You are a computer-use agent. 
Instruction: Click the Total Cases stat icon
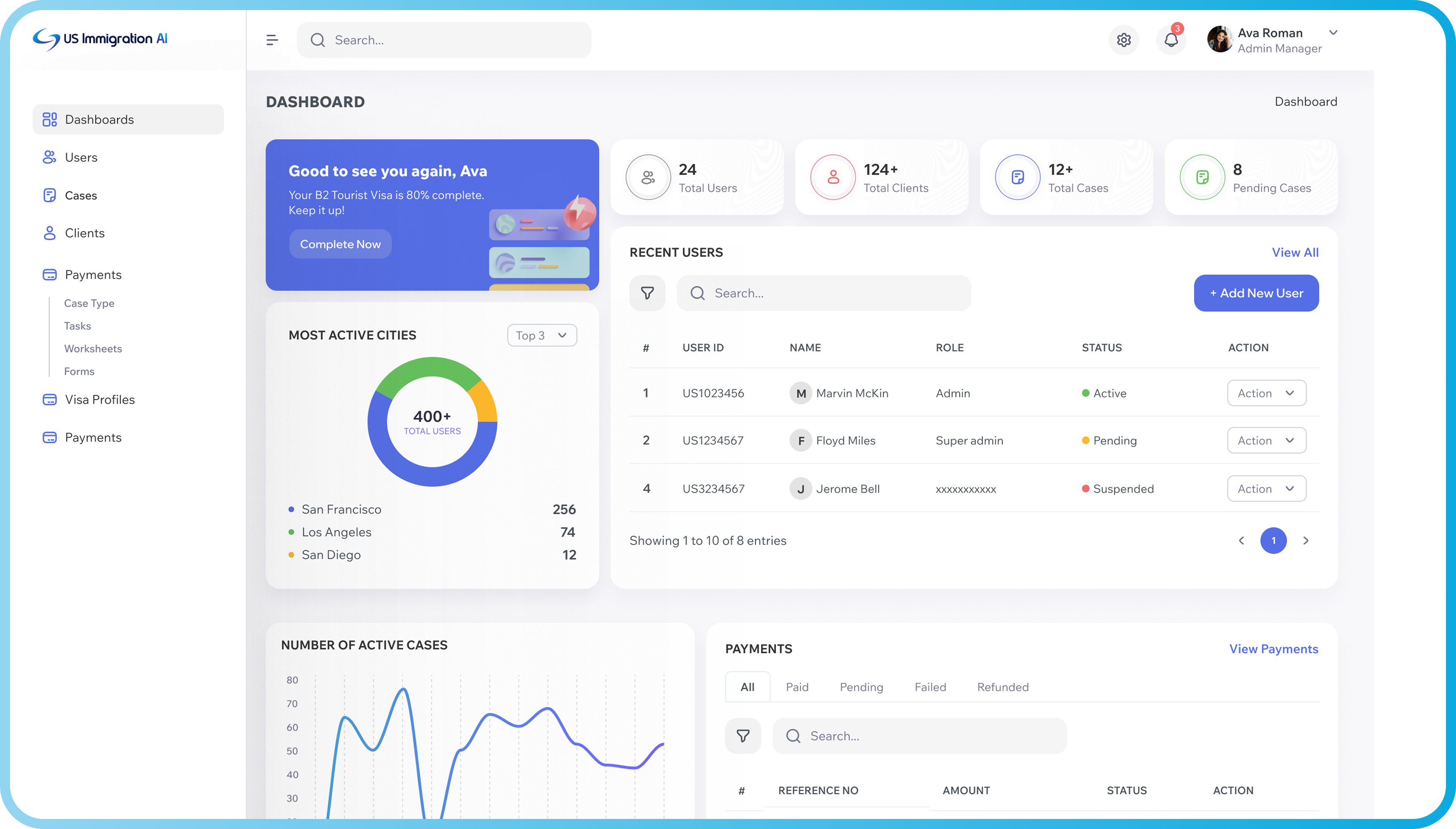[x=1018, y=177]
